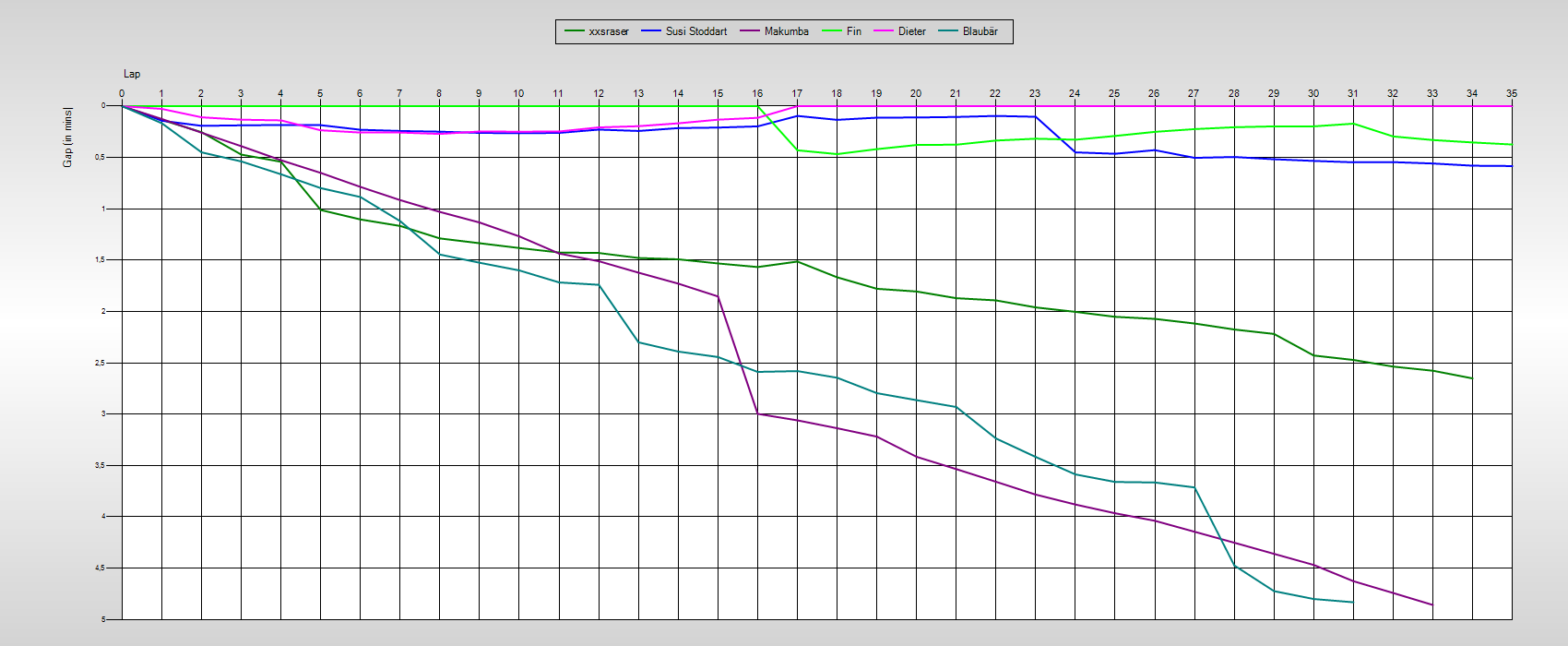Click the xxsraser legend label
The width and height of the screenshot is (1568, 646).
coord(609,31)
